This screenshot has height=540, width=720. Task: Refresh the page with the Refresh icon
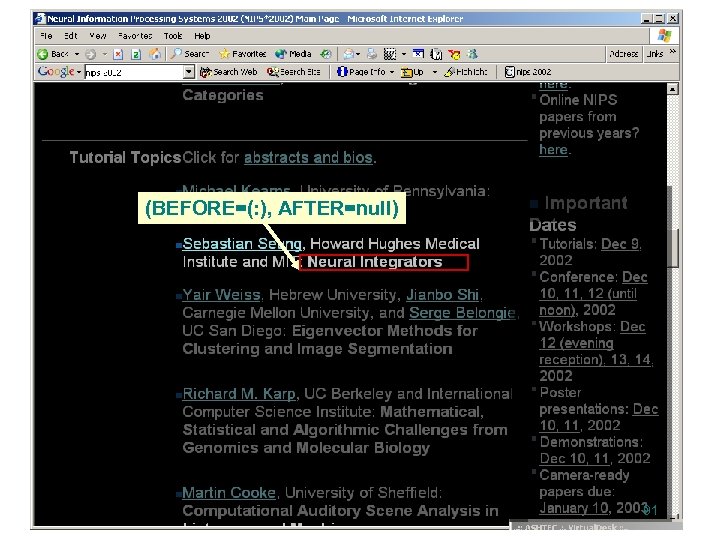click(x=136, y=54)
